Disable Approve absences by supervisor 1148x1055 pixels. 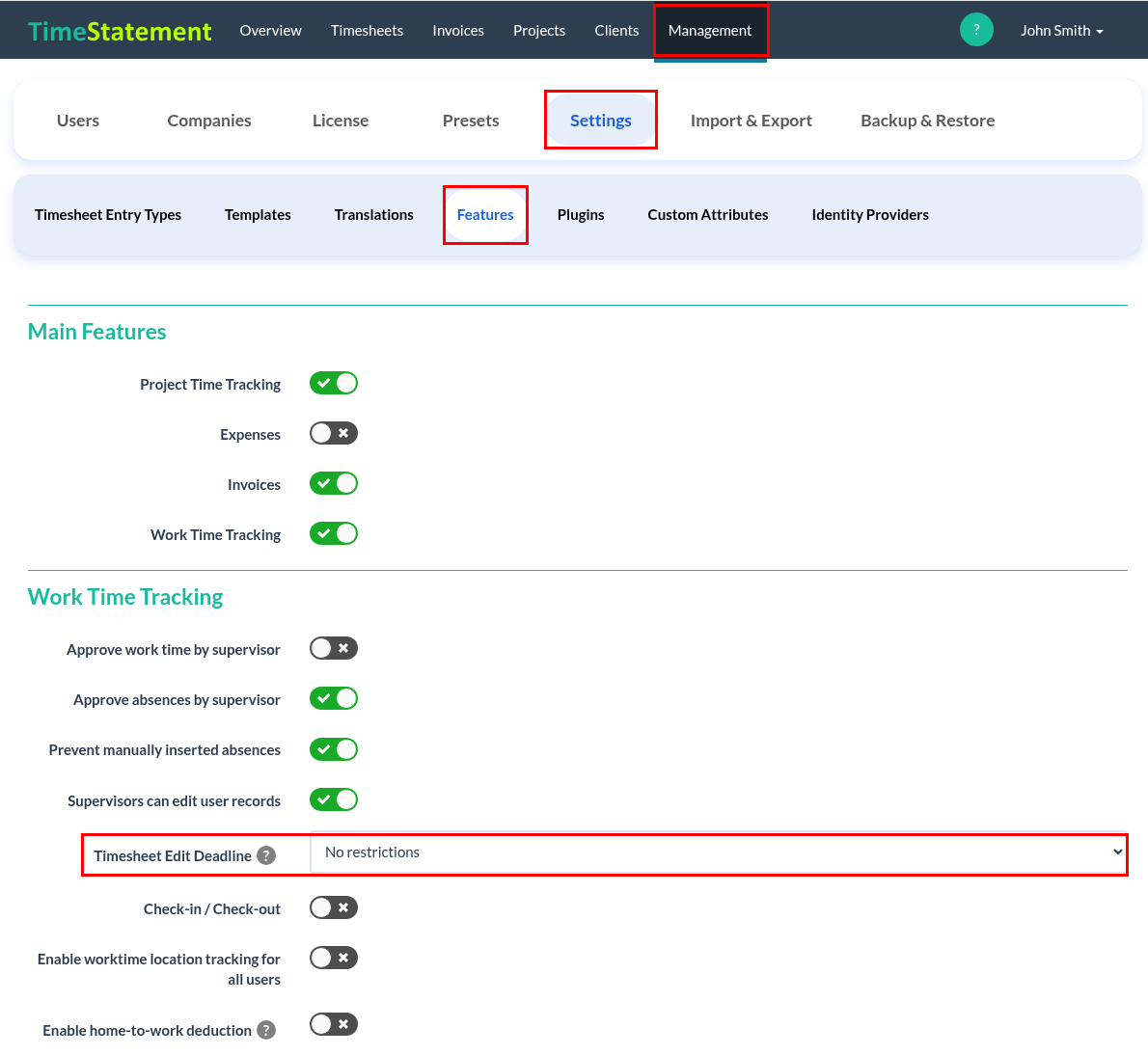click(x=333, y=699)
